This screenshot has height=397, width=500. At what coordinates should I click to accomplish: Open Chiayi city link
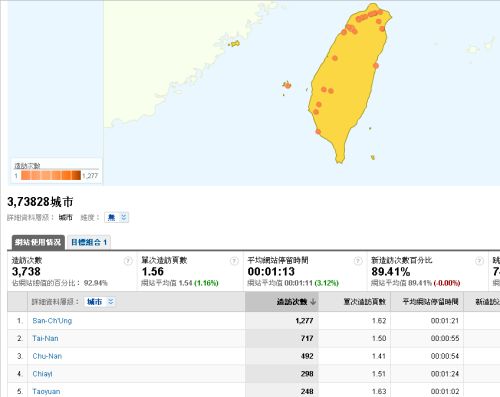click(42, 374)
